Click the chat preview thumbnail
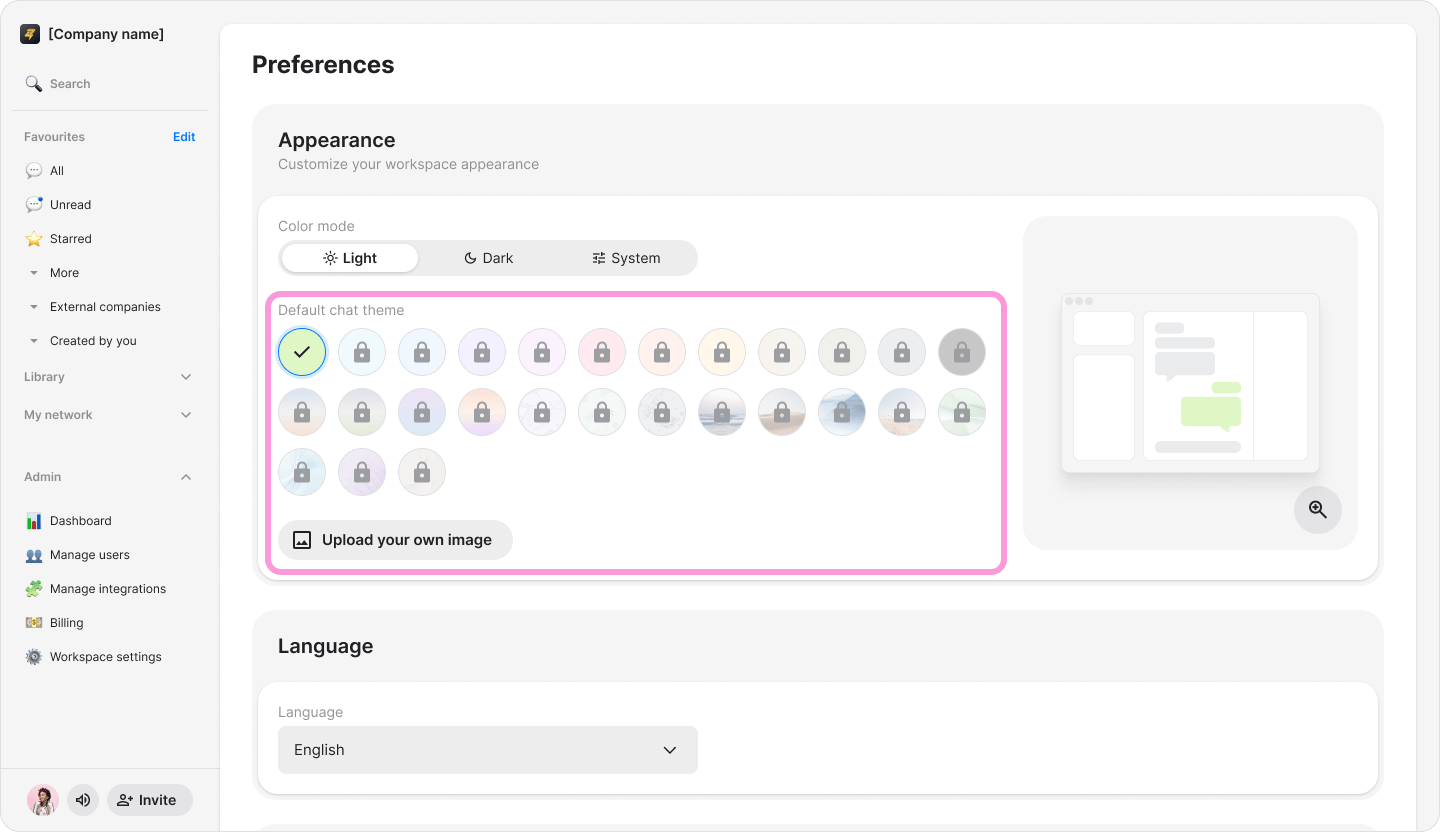Image resolution: width=1440 pixels, height=832 pixels. click(1190, 383)
